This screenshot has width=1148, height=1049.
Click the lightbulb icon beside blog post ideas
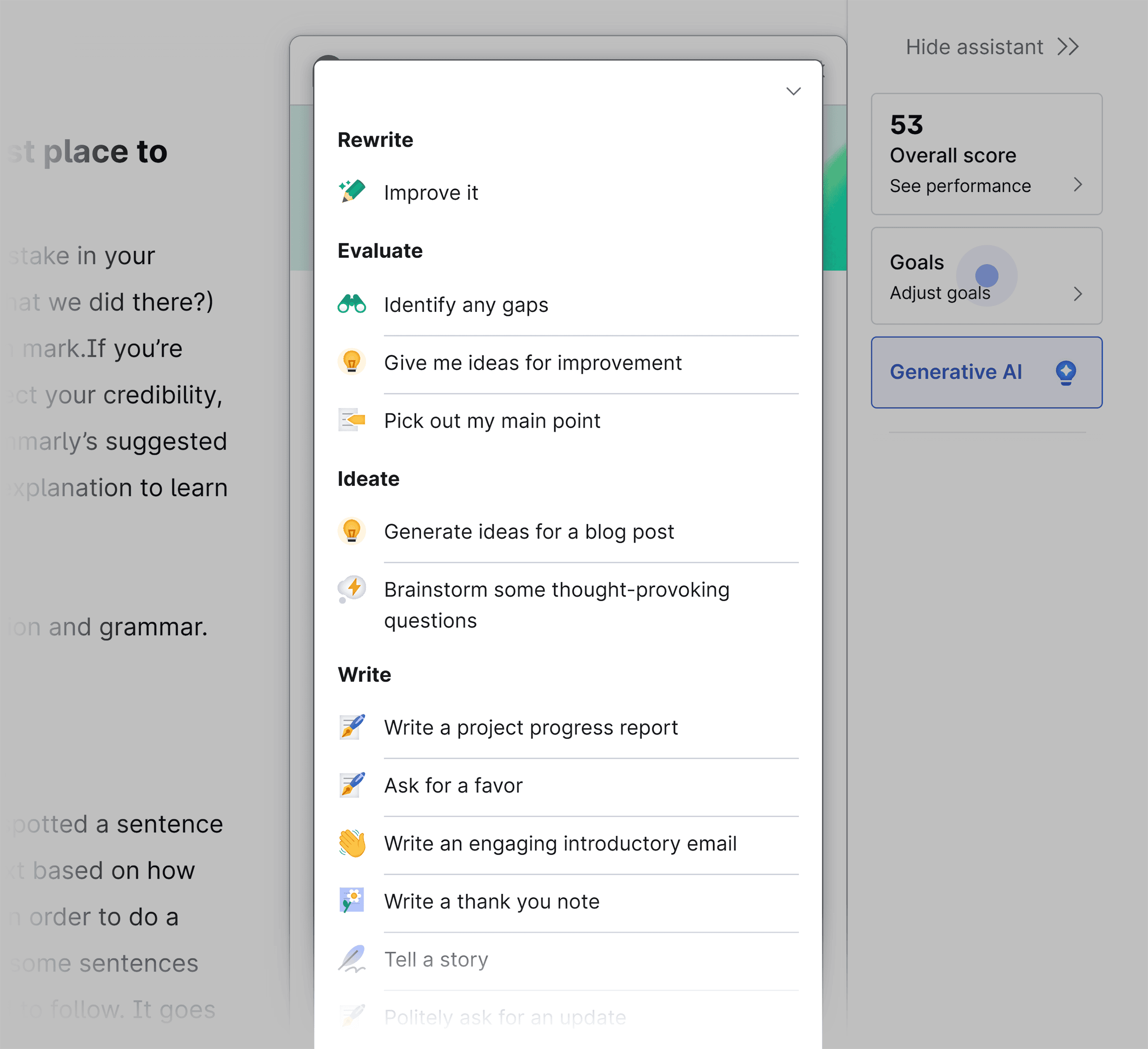tap(351, 531)
